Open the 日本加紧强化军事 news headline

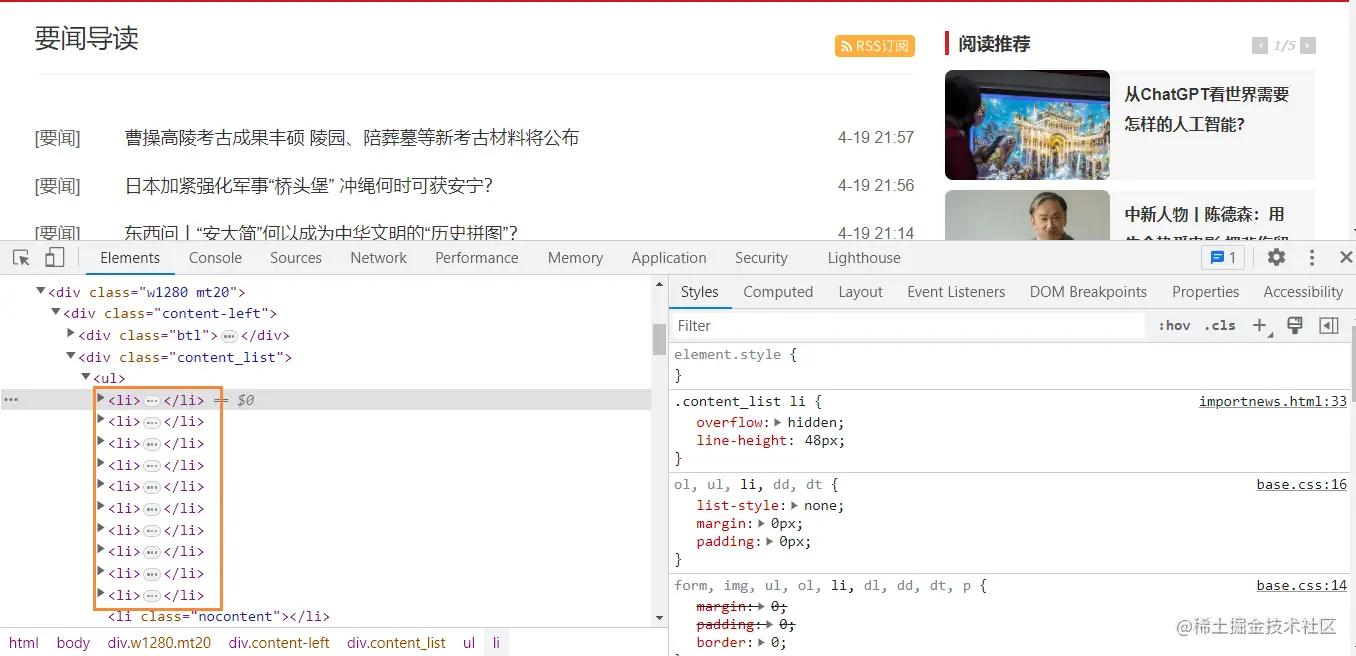click(309, 185)
